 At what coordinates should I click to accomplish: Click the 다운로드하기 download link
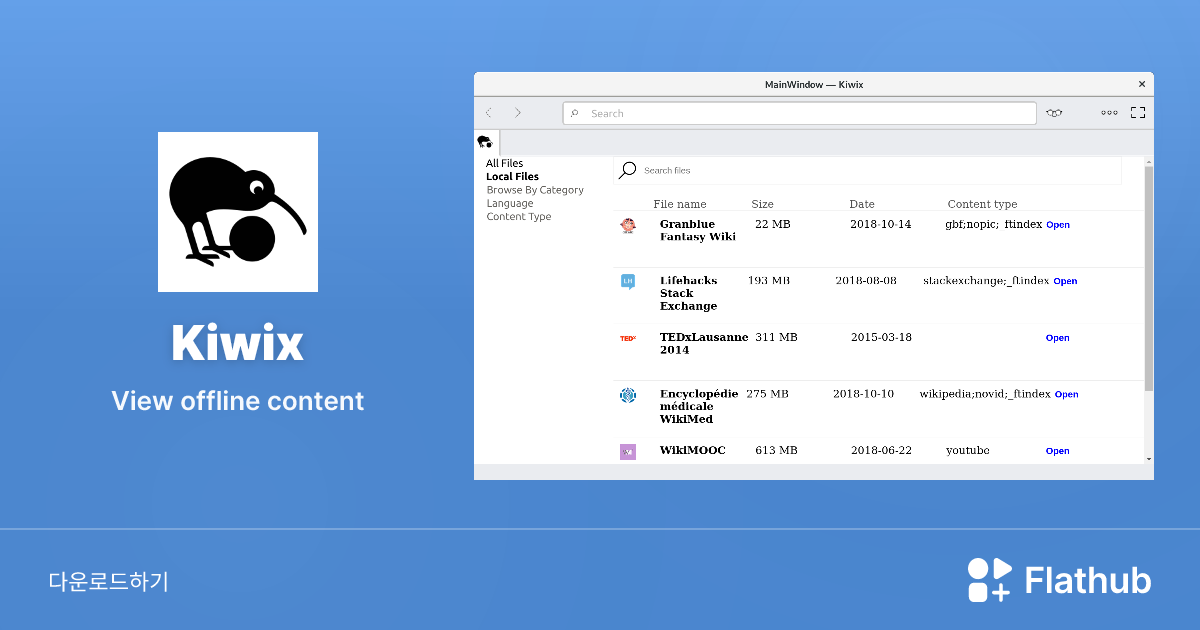[x=108, y=580]
